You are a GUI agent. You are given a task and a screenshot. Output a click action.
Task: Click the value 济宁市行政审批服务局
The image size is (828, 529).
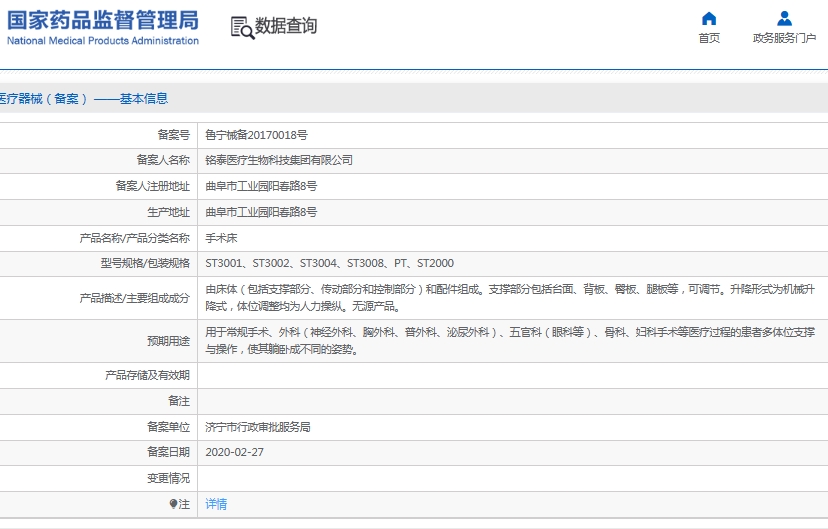coord(258,427)
